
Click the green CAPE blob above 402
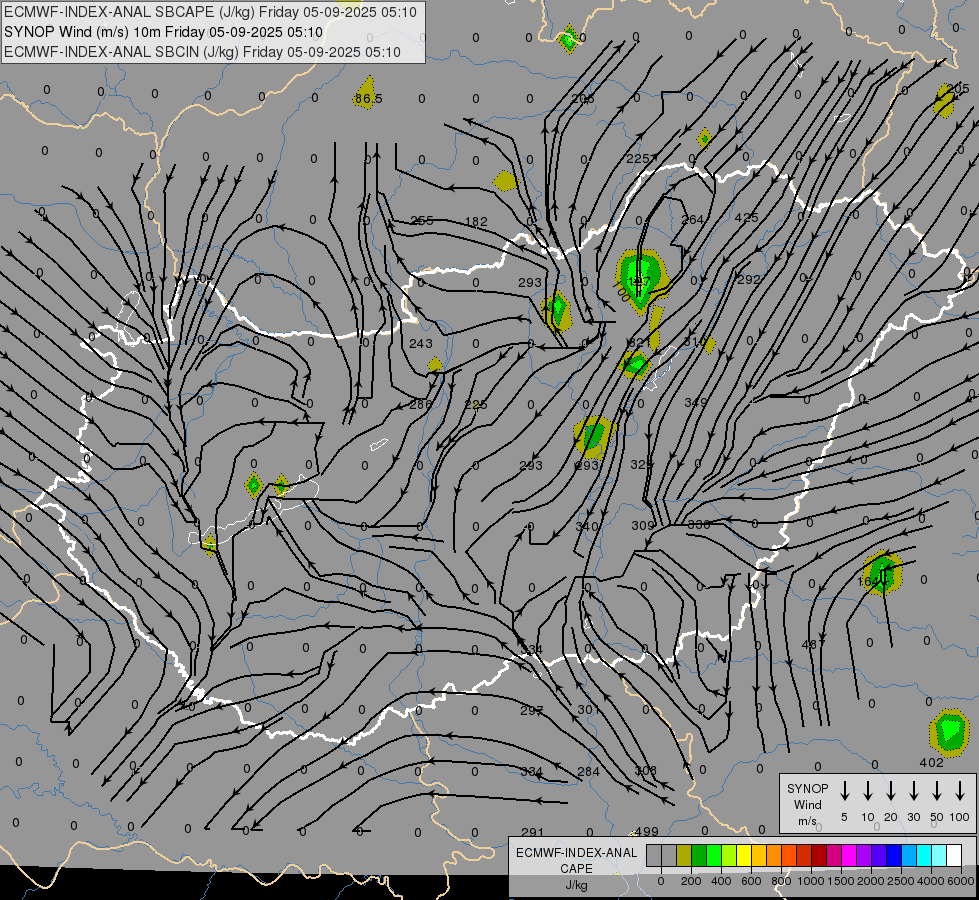point(950,732)
